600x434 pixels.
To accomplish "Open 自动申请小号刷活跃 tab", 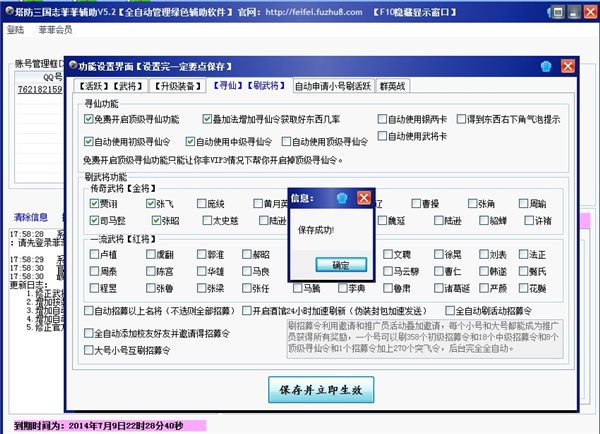I will click(x=333, y=86).
